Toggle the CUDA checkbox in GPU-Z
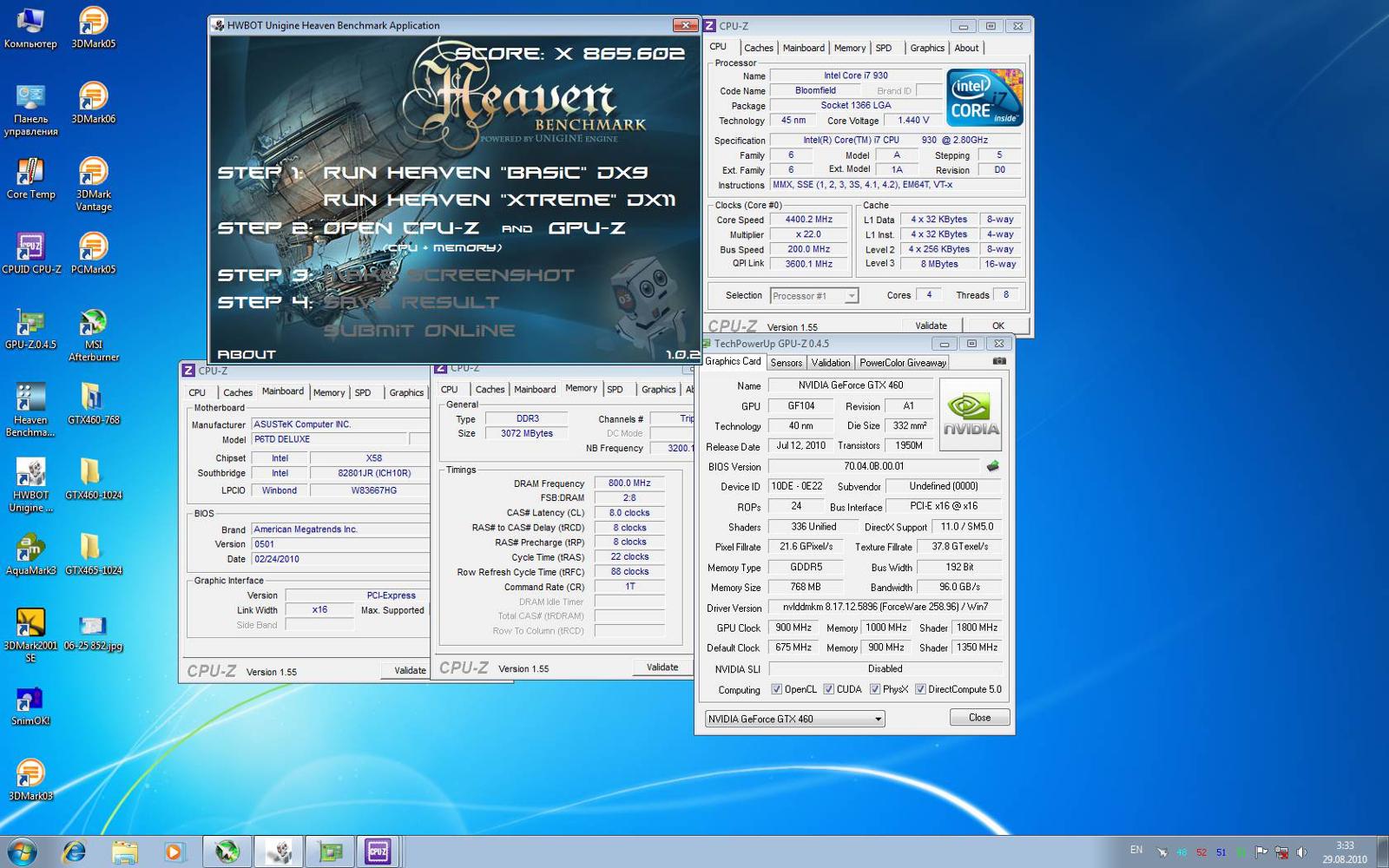This screenshot has height=868, width=1389. (828, 689)
